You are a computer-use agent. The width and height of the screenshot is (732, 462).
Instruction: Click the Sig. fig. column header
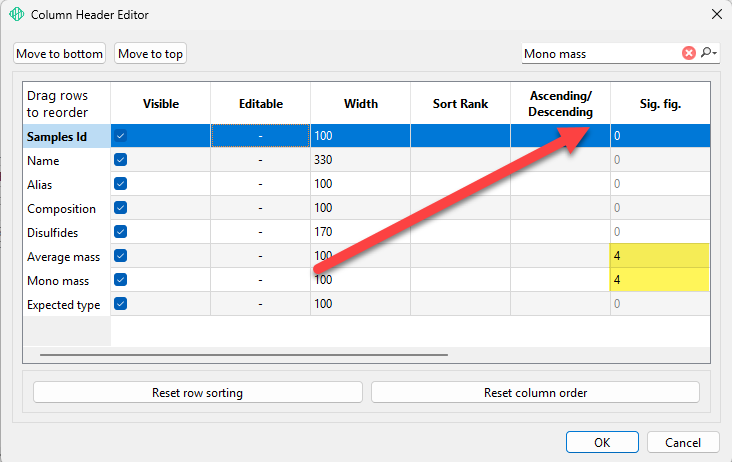[660, 103]
